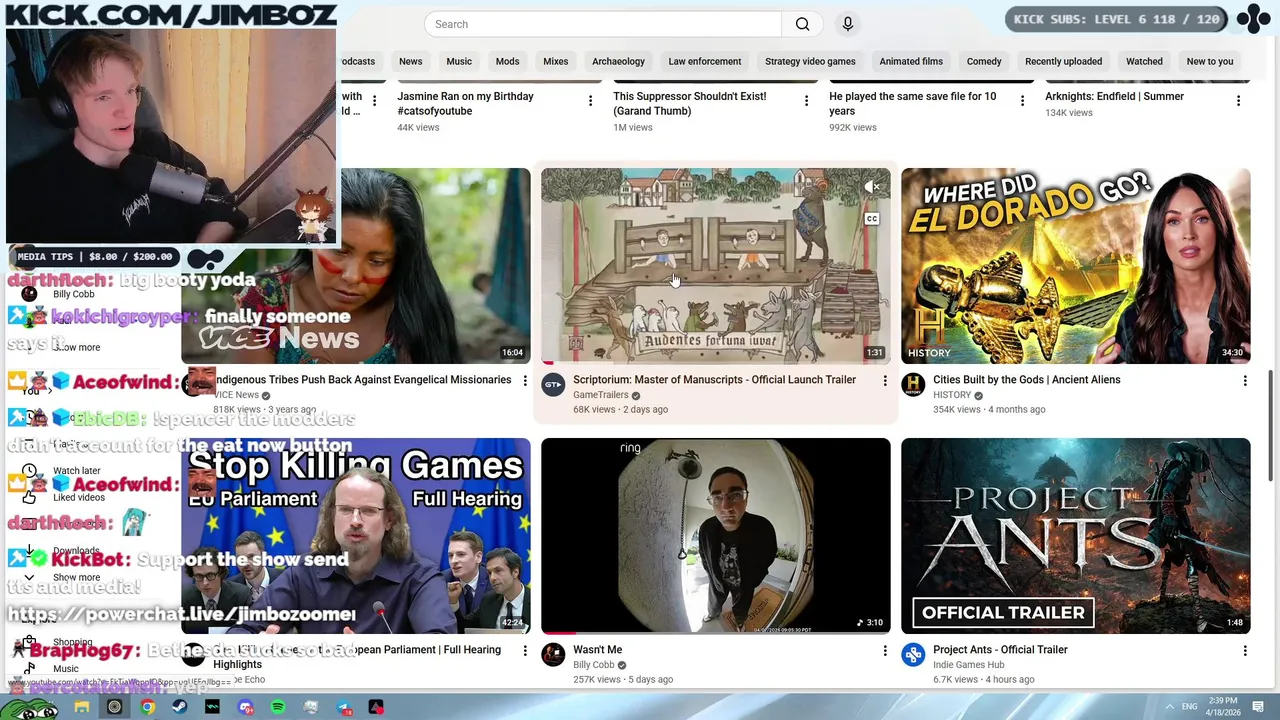Screen dimensions: 1280x720
Task: Open Indie Games Hub channel avatar
Action: (913, 654)
